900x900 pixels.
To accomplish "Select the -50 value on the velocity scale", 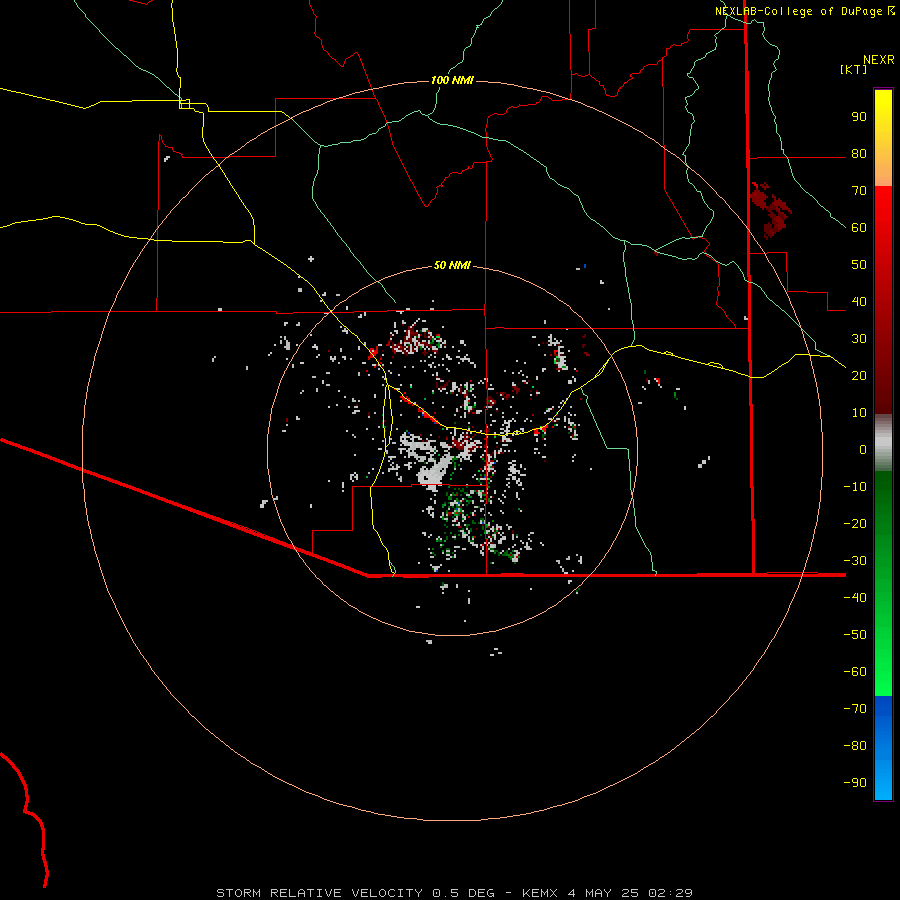I will tap(855, 634).
